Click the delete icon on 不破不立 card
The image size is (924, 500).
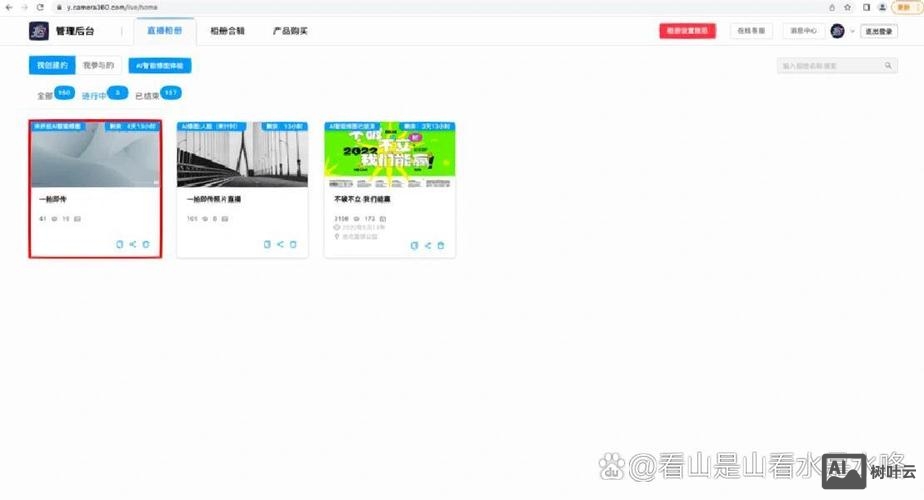441,245
